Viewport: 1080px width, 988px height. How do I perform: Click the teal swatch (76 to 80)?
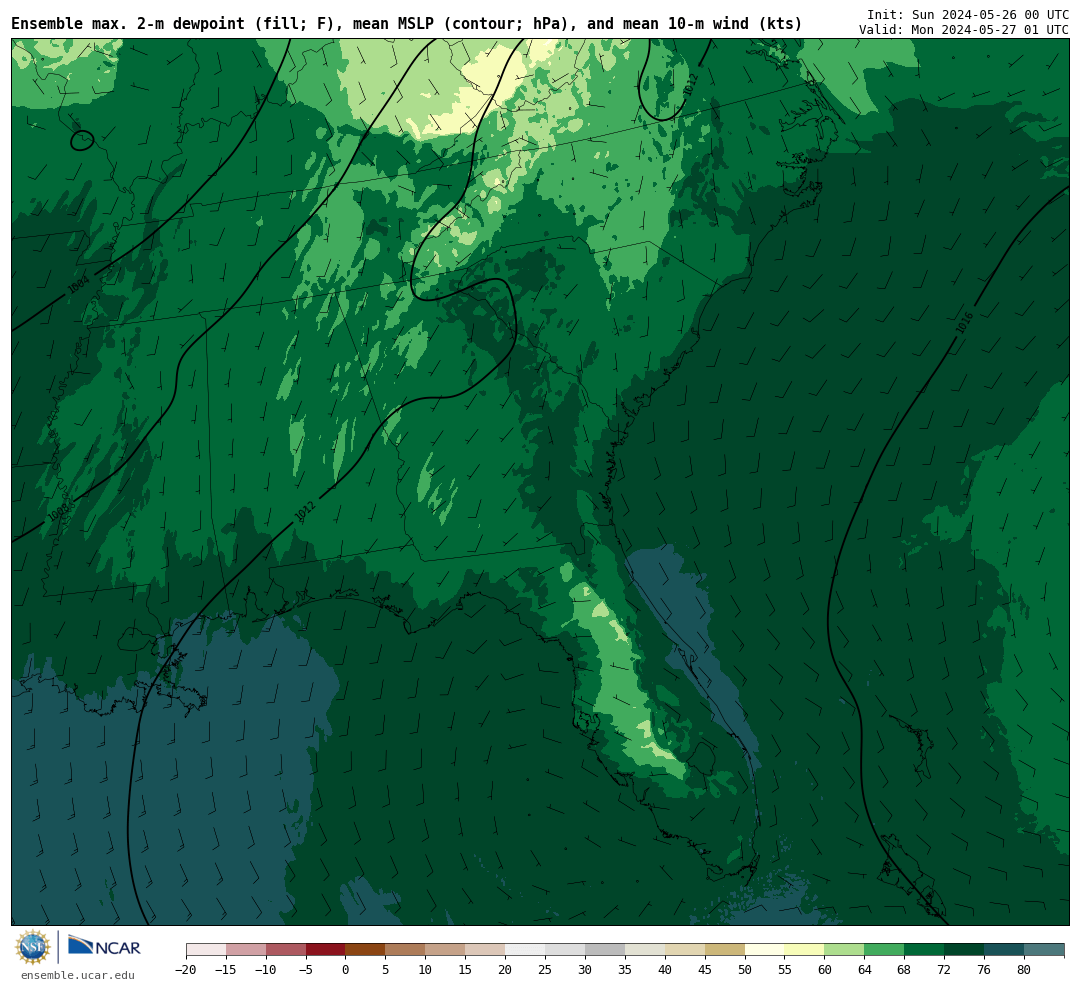click(1004, 950)
